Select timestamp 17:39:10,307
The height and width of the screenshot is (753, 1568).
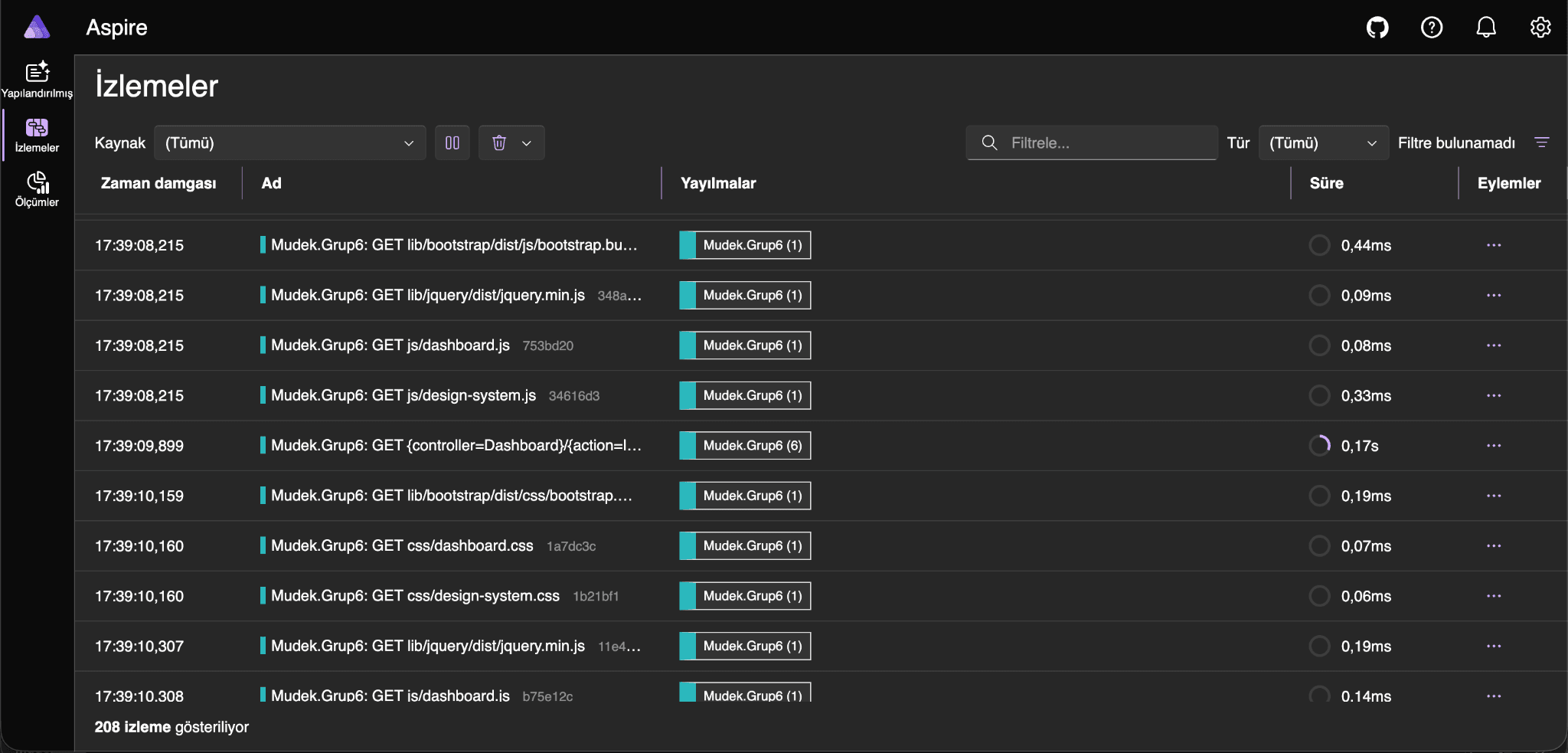point(139,646)
